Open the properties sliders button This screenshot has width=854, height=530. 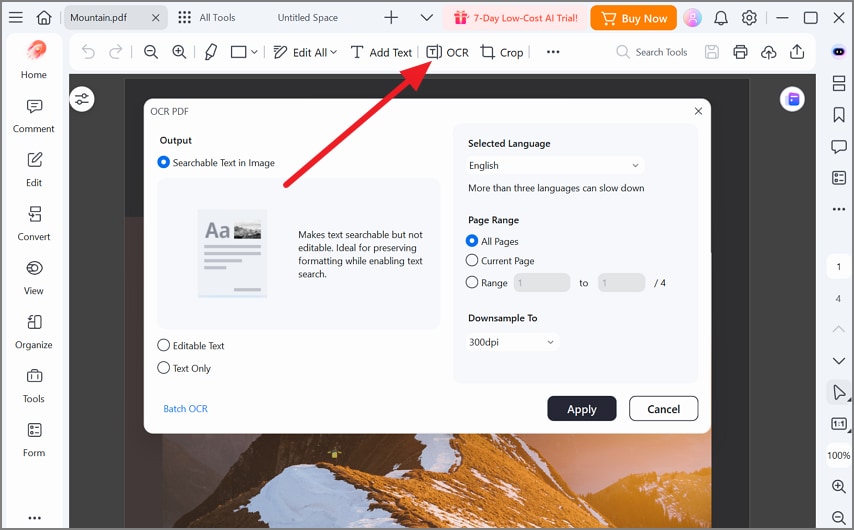[82, 99]
